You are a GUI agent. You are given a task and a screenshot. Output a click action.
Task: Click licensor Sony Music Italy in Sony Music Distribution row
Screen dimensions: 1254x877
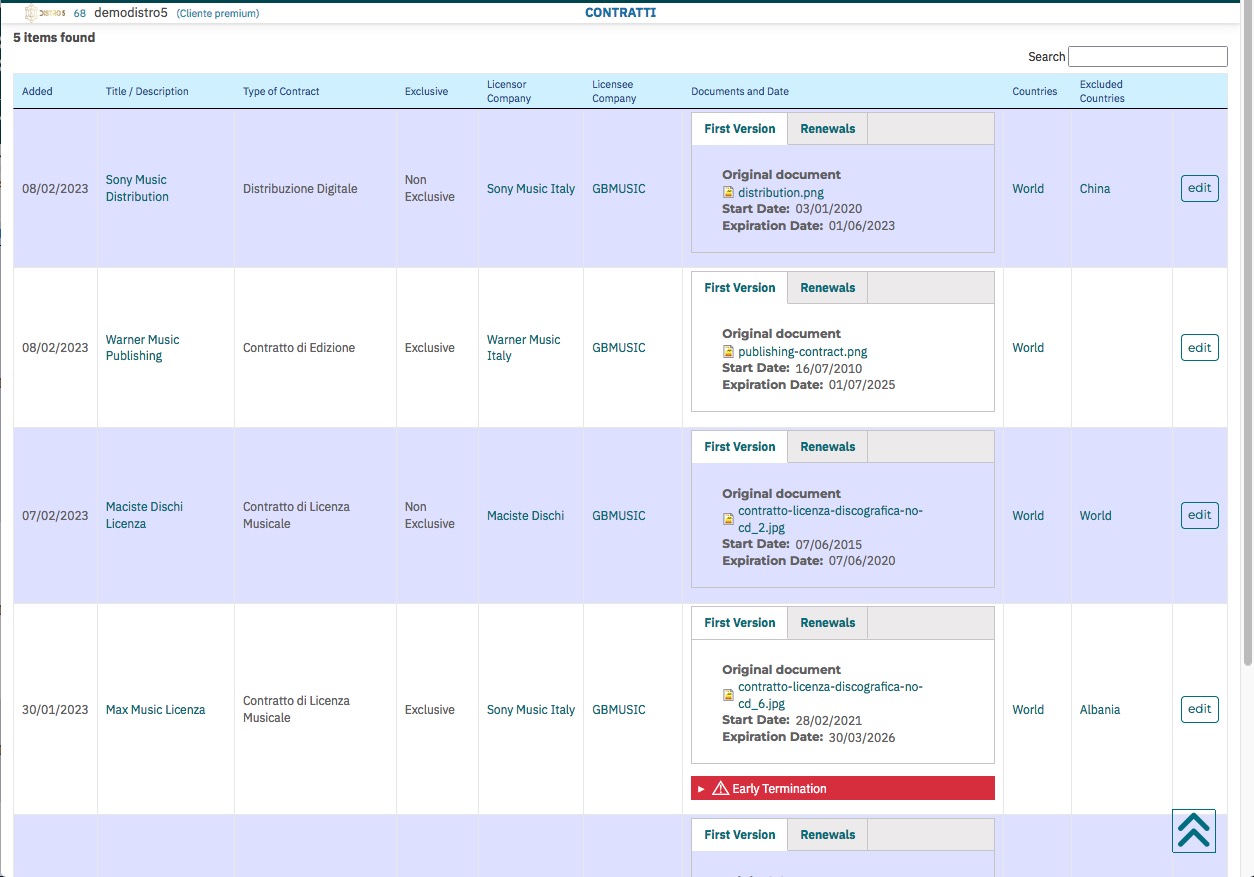tap(531, 189)
